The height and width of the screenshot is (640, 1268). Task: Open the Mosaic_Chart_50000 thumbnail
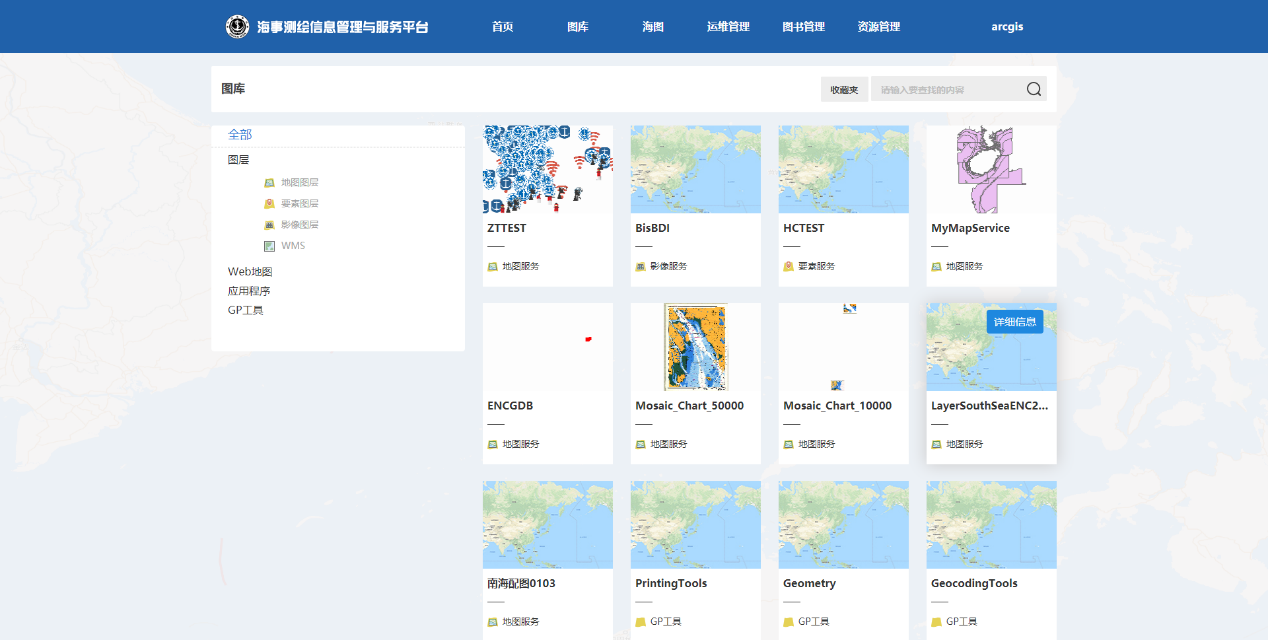(x=695, y=347)
